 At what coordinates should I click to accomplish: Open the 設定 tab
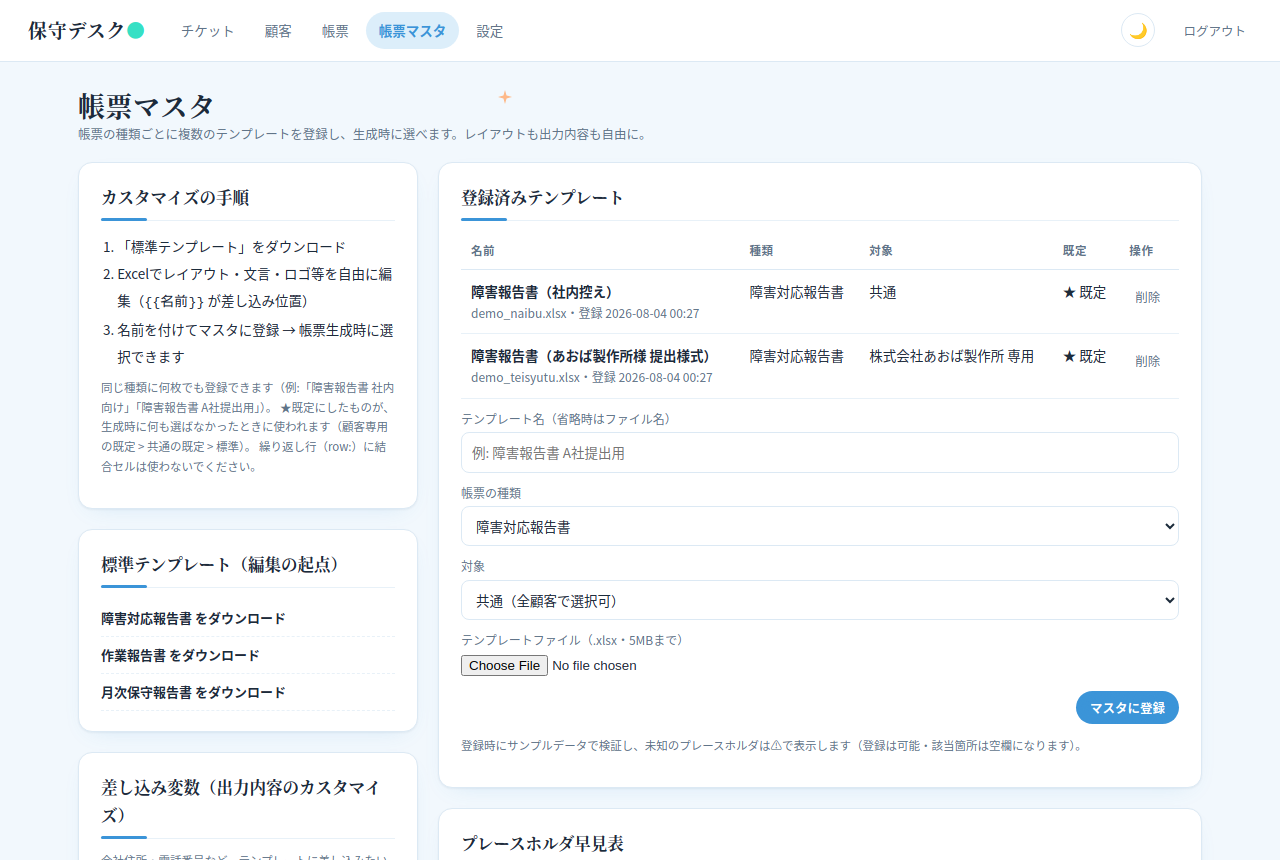(490, 31)
